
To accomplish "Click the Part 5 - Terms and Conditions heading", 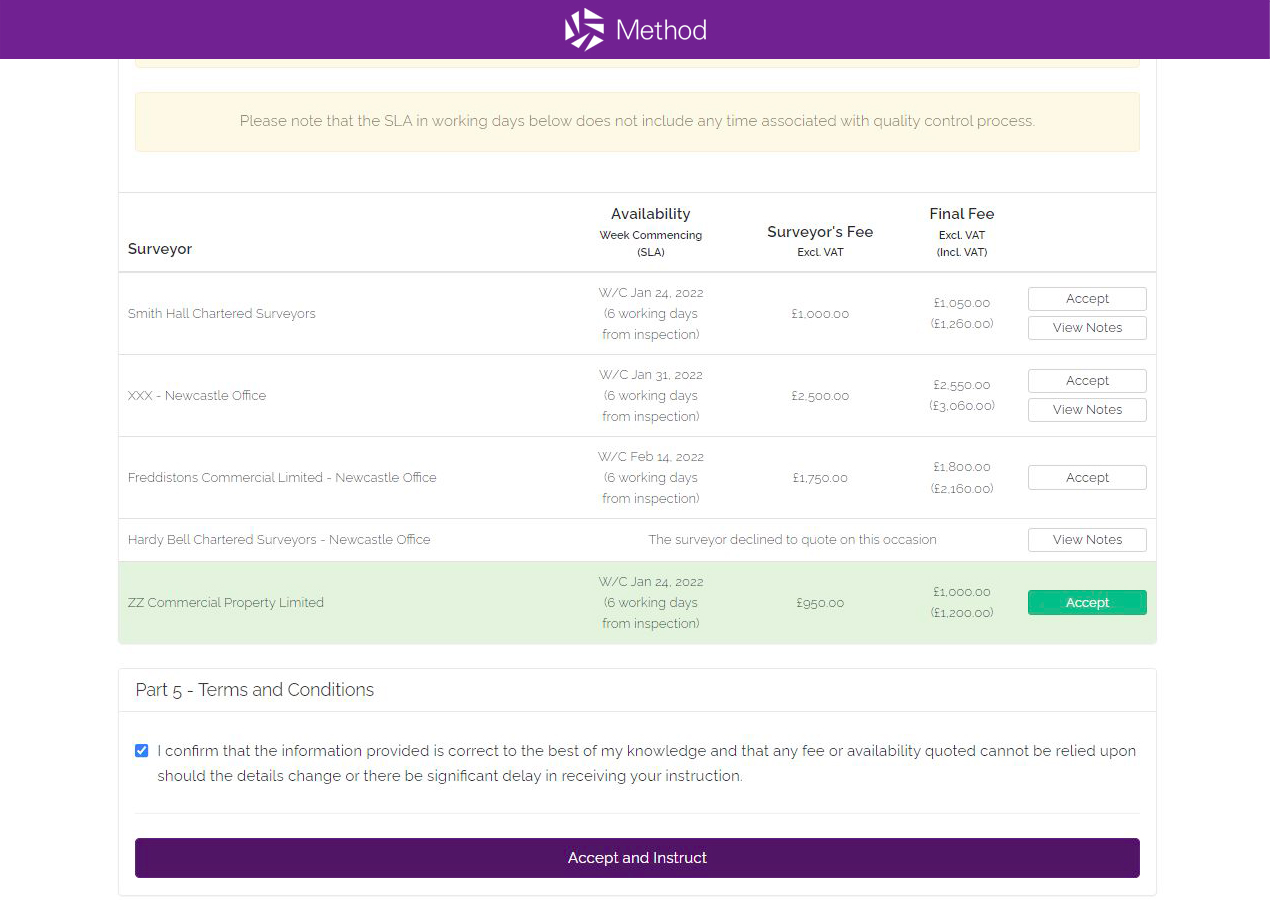I will pyautogui.click(x=255, y=690).
